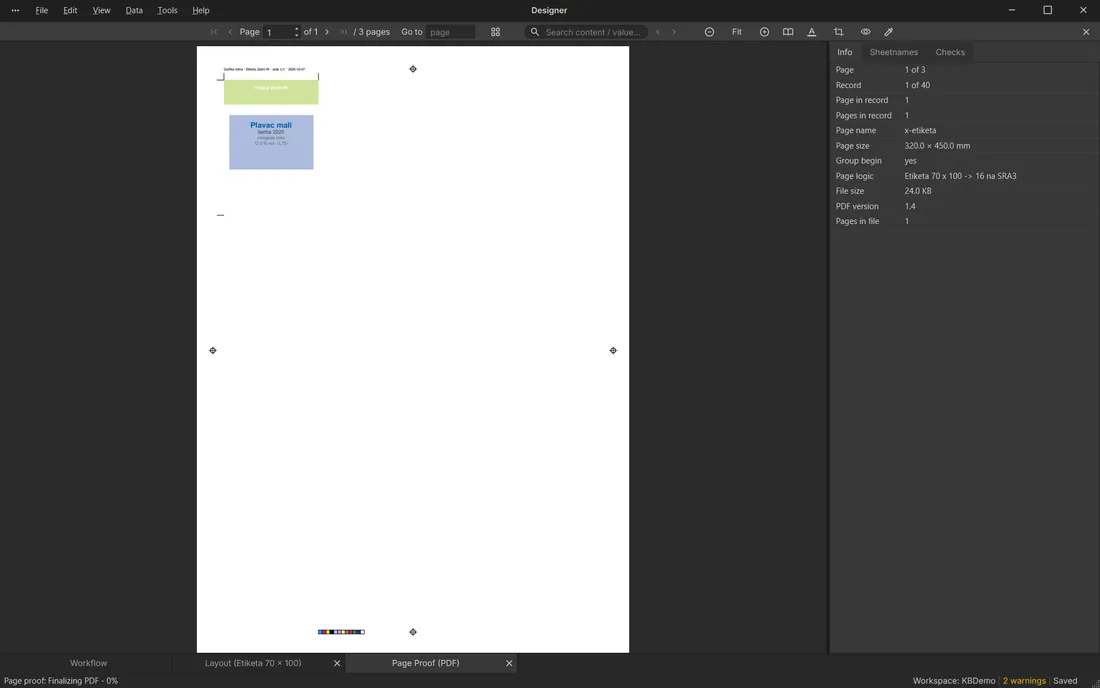Click the / 3 pages total label

pos(371,32)
